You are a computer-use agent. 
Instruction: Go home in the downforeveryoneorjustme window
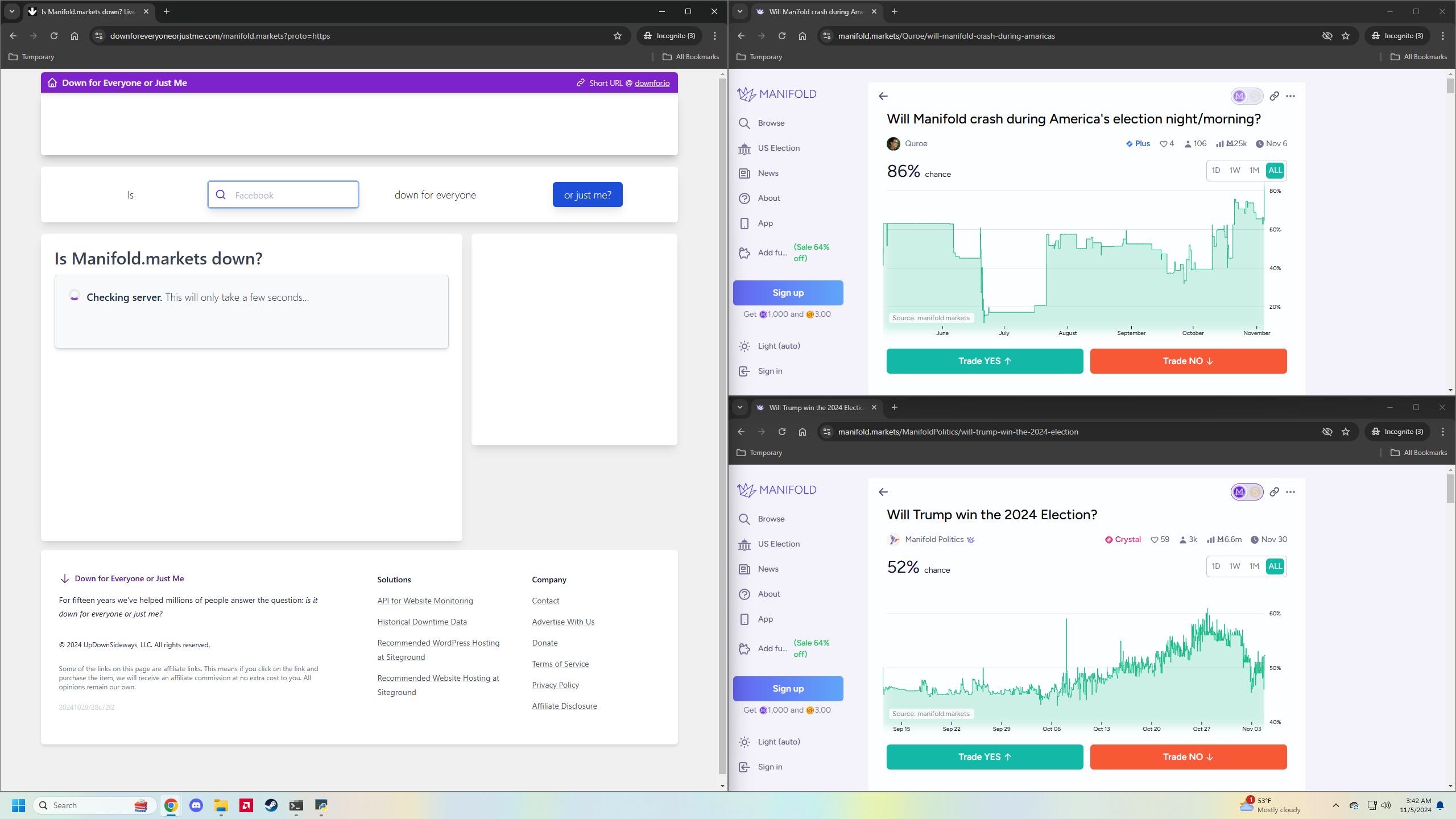75,36
